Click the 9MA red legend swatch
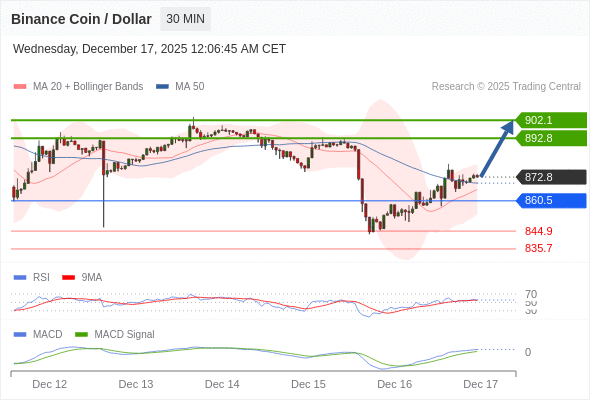The height and width of the screenshot is (400, 590). click(68, 278)
